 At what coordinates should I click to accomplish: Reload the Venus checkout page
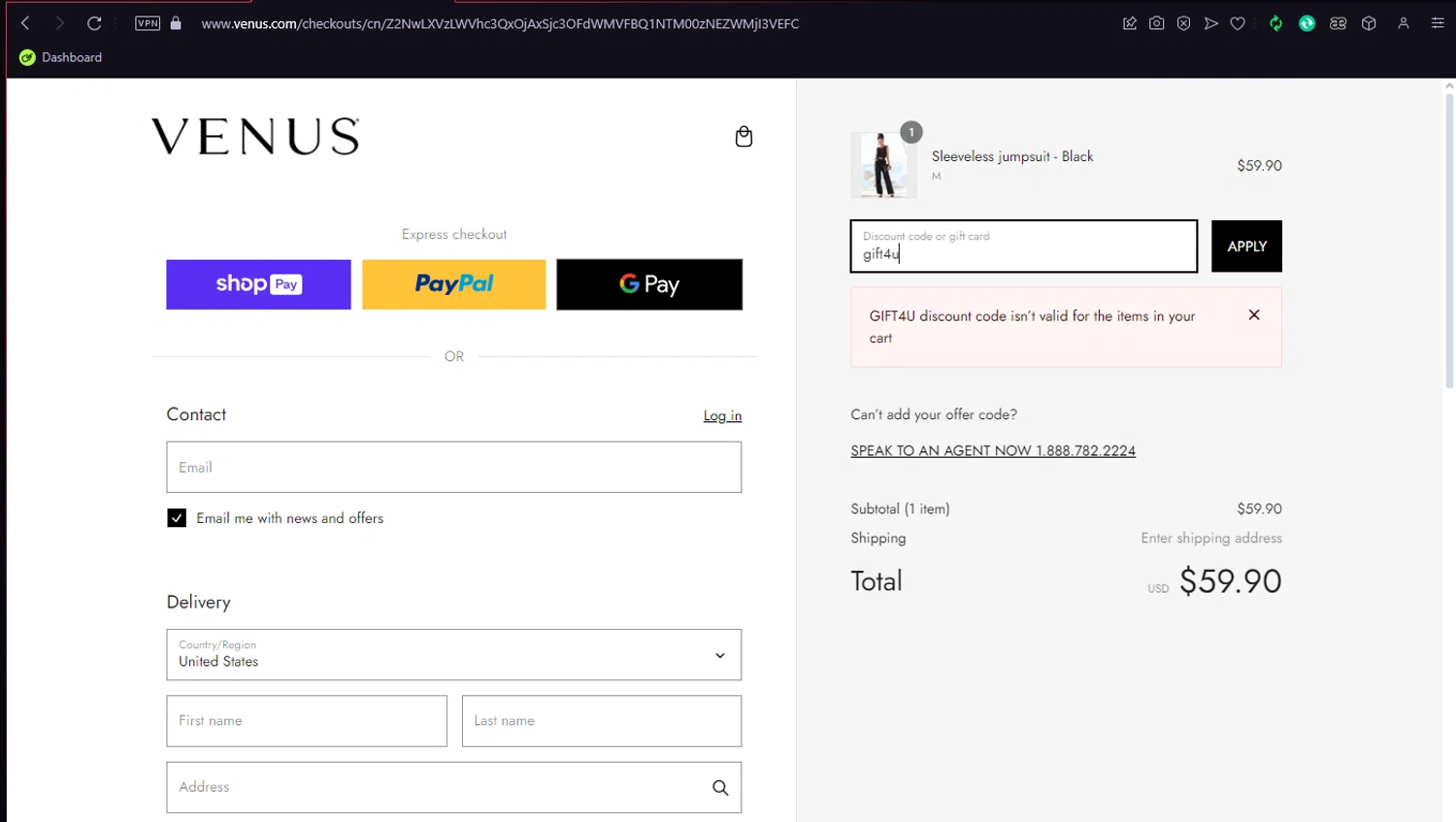pyautogui.click(x=94, y=23)
